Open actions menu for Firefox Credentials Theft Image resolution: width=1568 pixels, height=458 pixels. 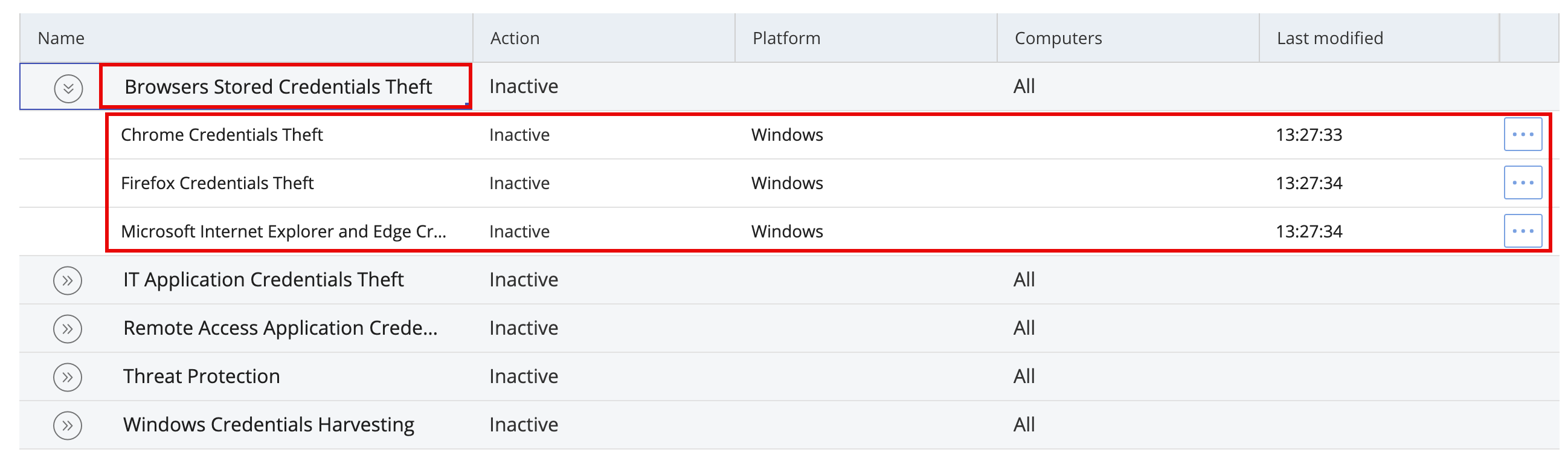click(1521, 182)
